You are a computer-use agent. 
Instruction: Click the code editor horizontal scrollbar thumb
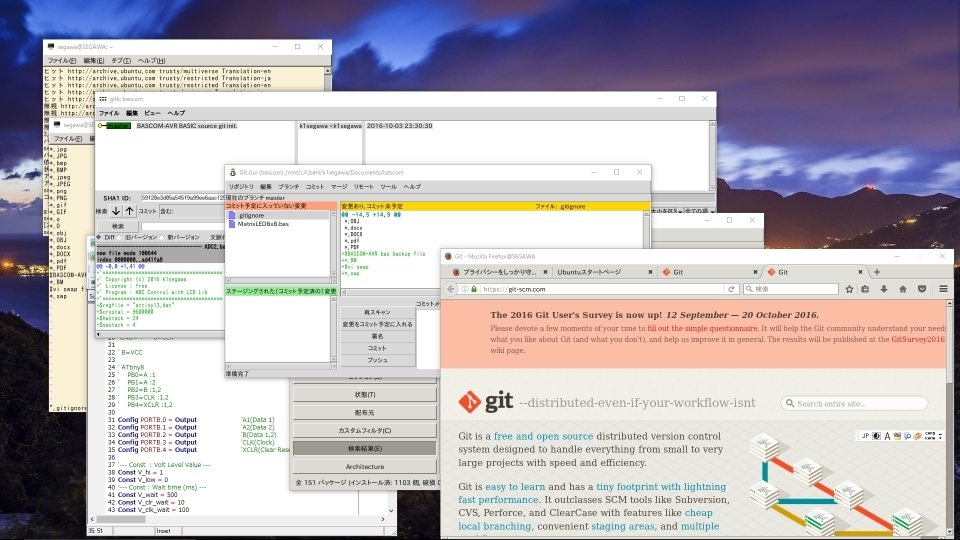pos(123,519)
